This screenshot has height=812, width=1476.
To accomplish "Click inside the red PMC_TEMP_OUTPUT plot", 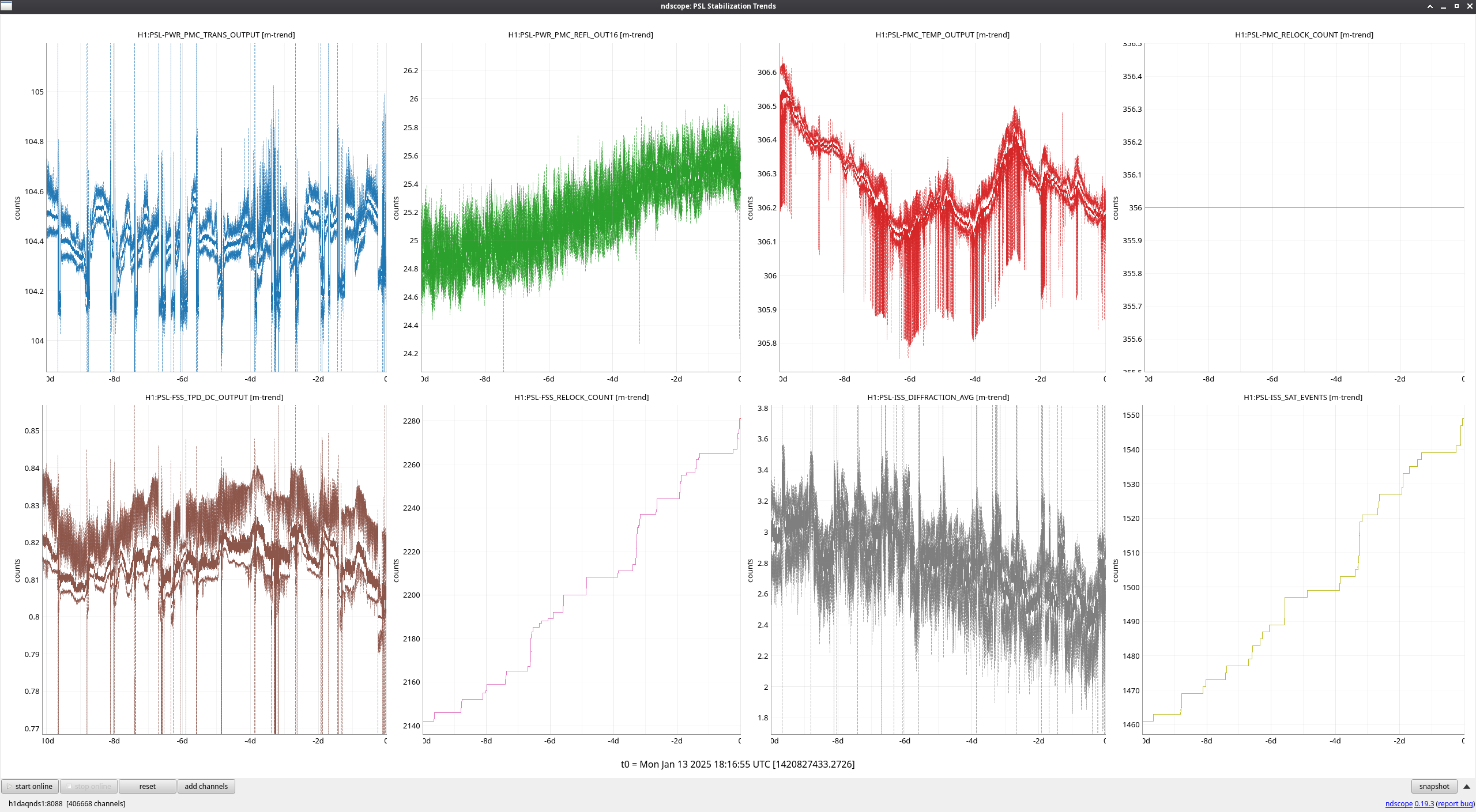I will coord(943,207).
